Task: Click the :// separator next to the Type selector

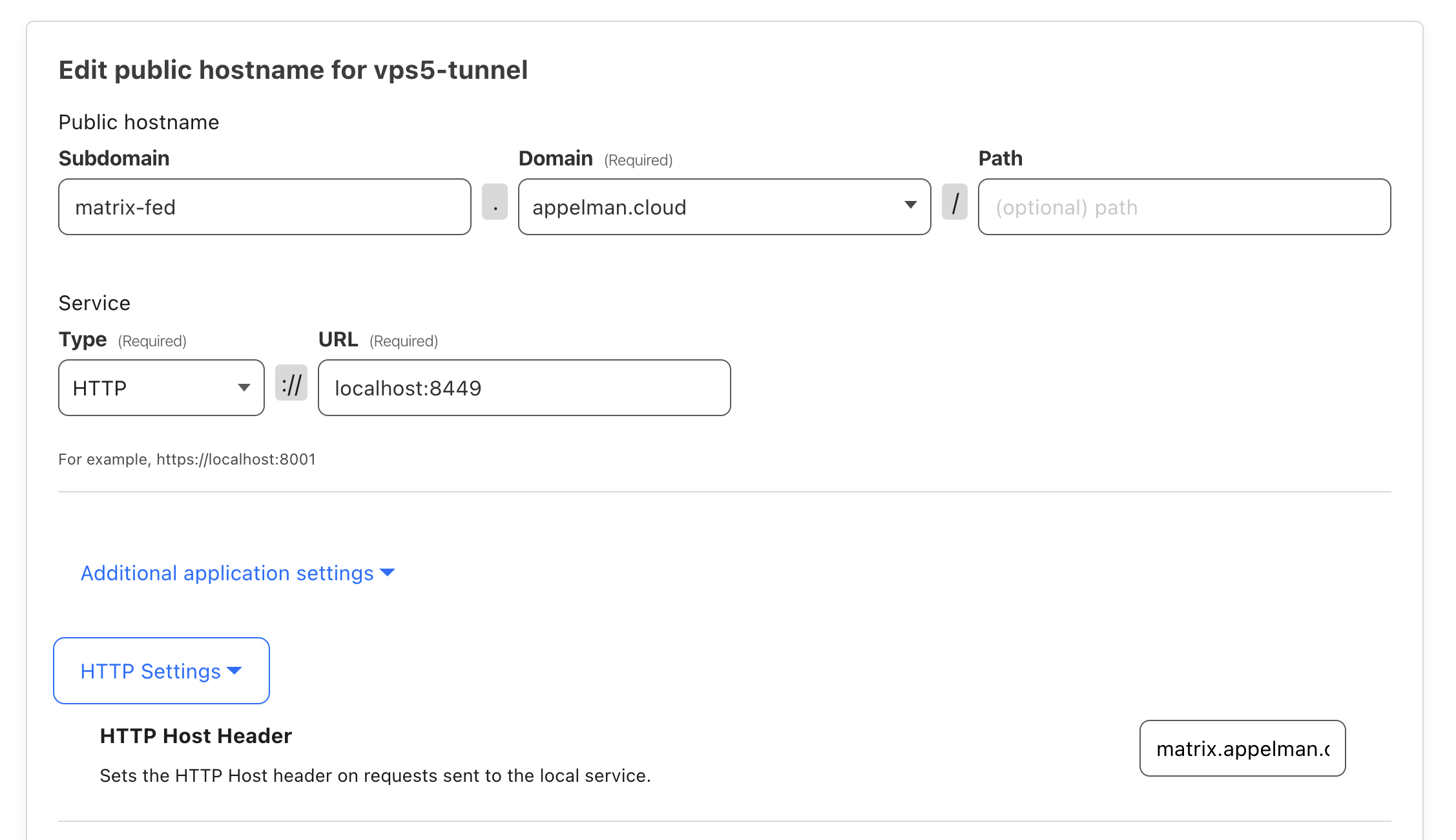Action: click(291, 386)
